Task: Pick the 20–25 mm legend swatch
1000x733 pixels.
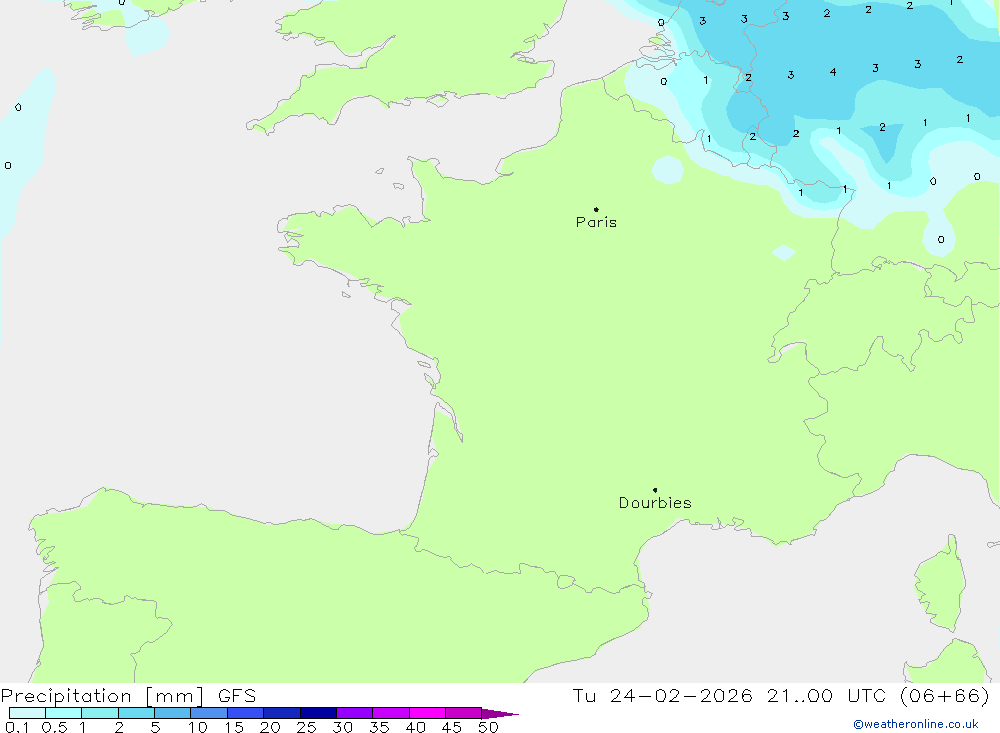Action: [x=281, y=713]
